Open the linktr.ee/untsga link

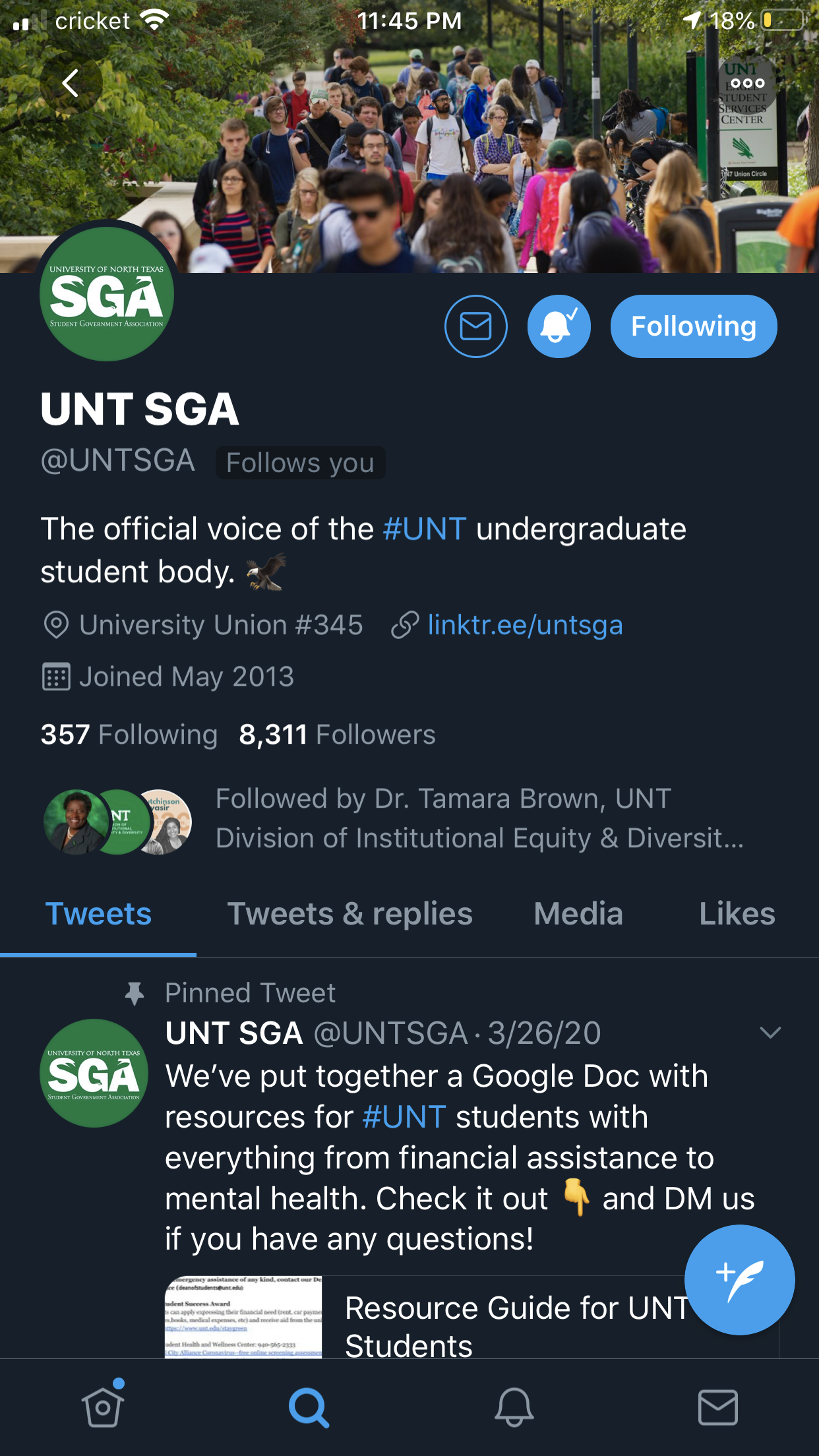pos(524,625)
